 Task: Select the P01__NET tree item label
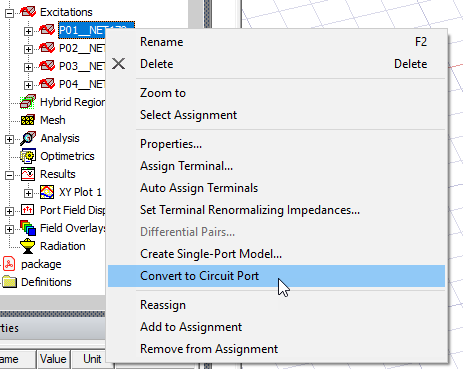tap(82, 30)
